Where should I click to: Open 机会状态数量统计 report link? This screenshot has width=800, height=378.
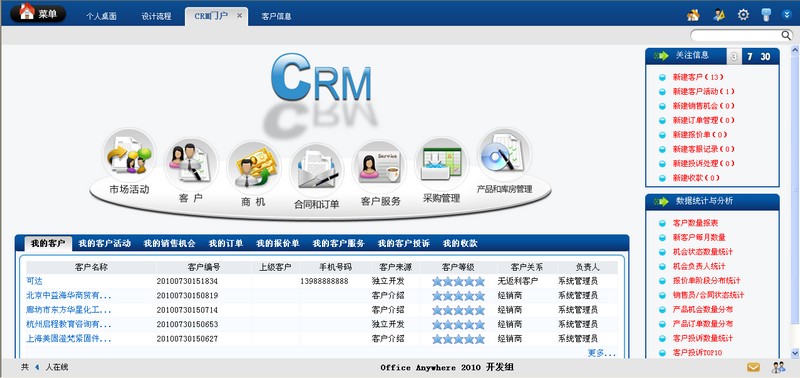coord(703,252)
